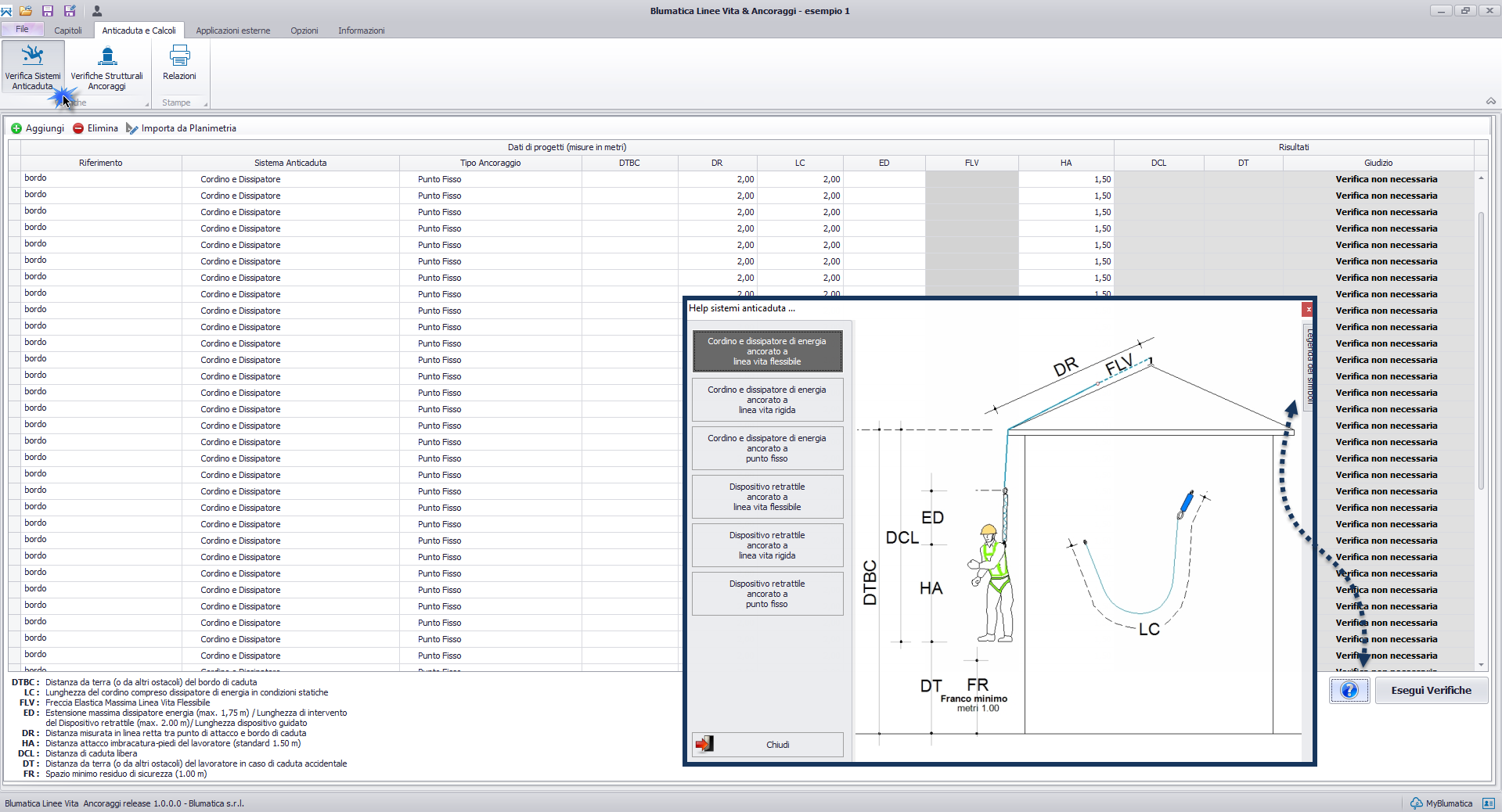The height and width of the screenshot is (812, 1502).
Task: Click the save-as icon with pencil
Action: 70,11
